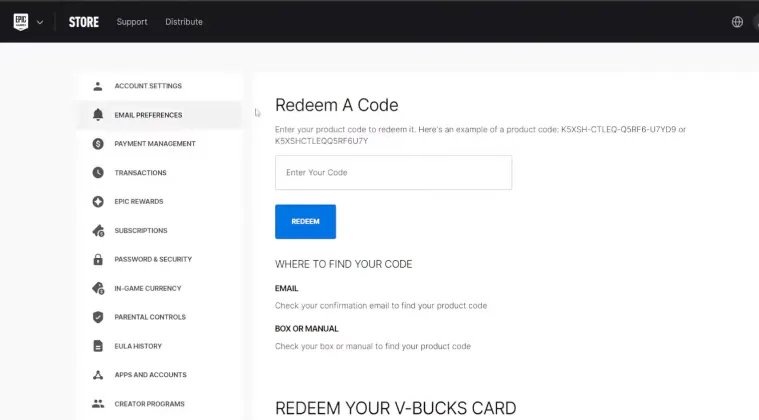Open the Subscriptions section
Viewport: 759px width, 420px height.
141,231
